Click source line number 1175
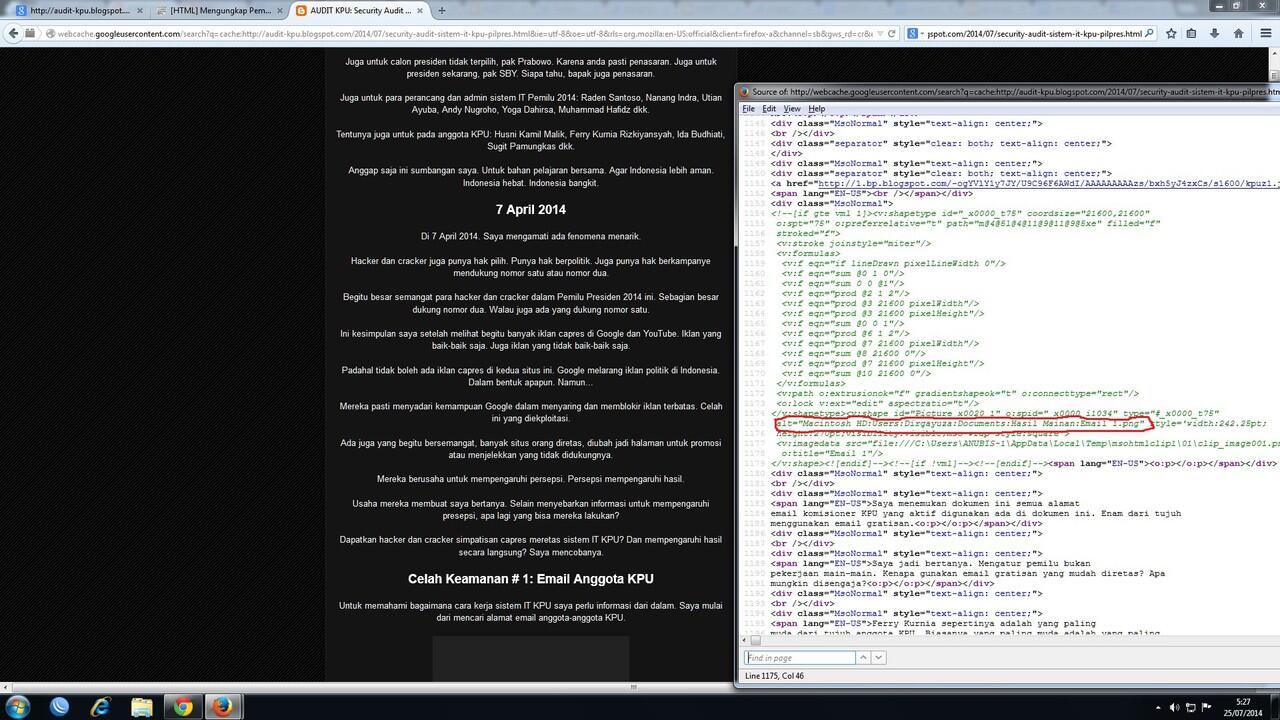 click(x=755, y=424)
